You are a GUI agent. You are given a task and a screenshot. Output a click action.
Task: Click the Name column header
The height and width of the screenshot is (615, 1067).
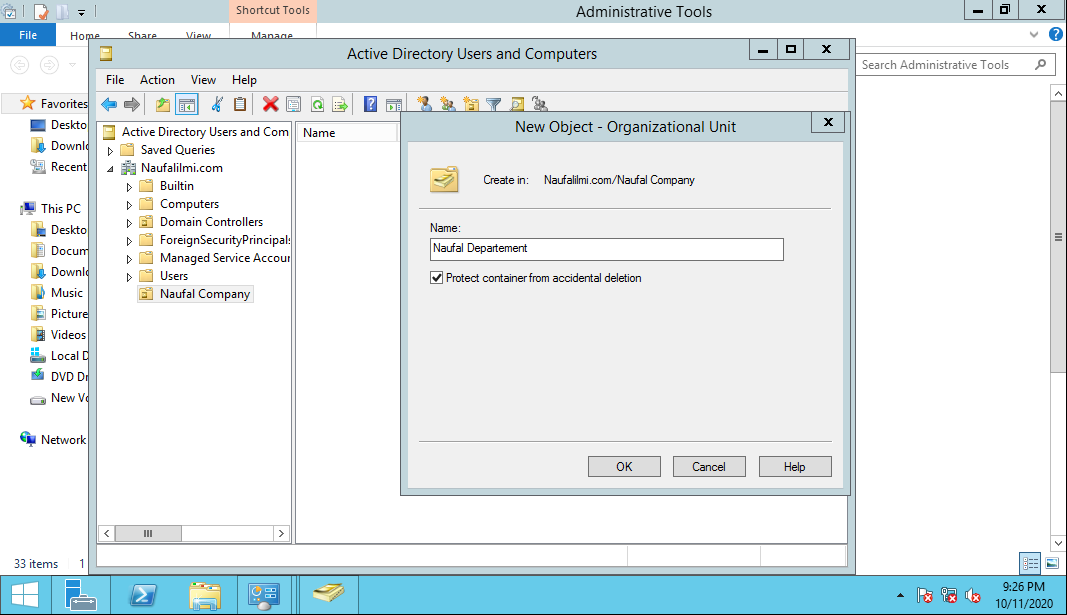(x=346, y=133)
